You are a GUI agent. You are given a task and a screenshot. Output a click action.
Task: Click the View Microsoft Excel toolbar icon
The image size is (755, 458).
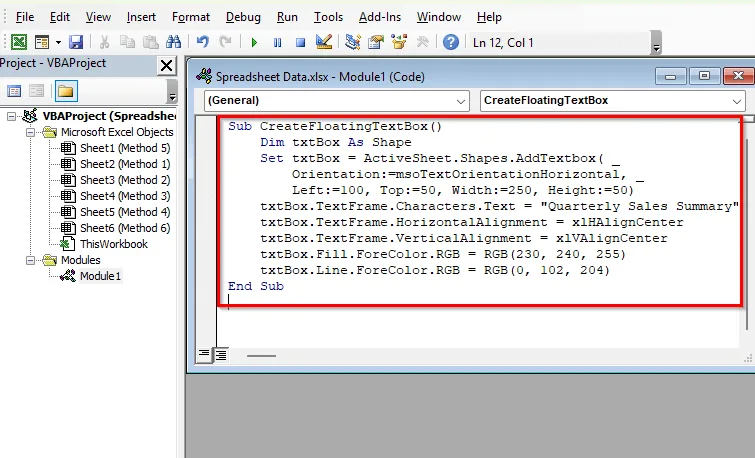(x=19, y=42)
